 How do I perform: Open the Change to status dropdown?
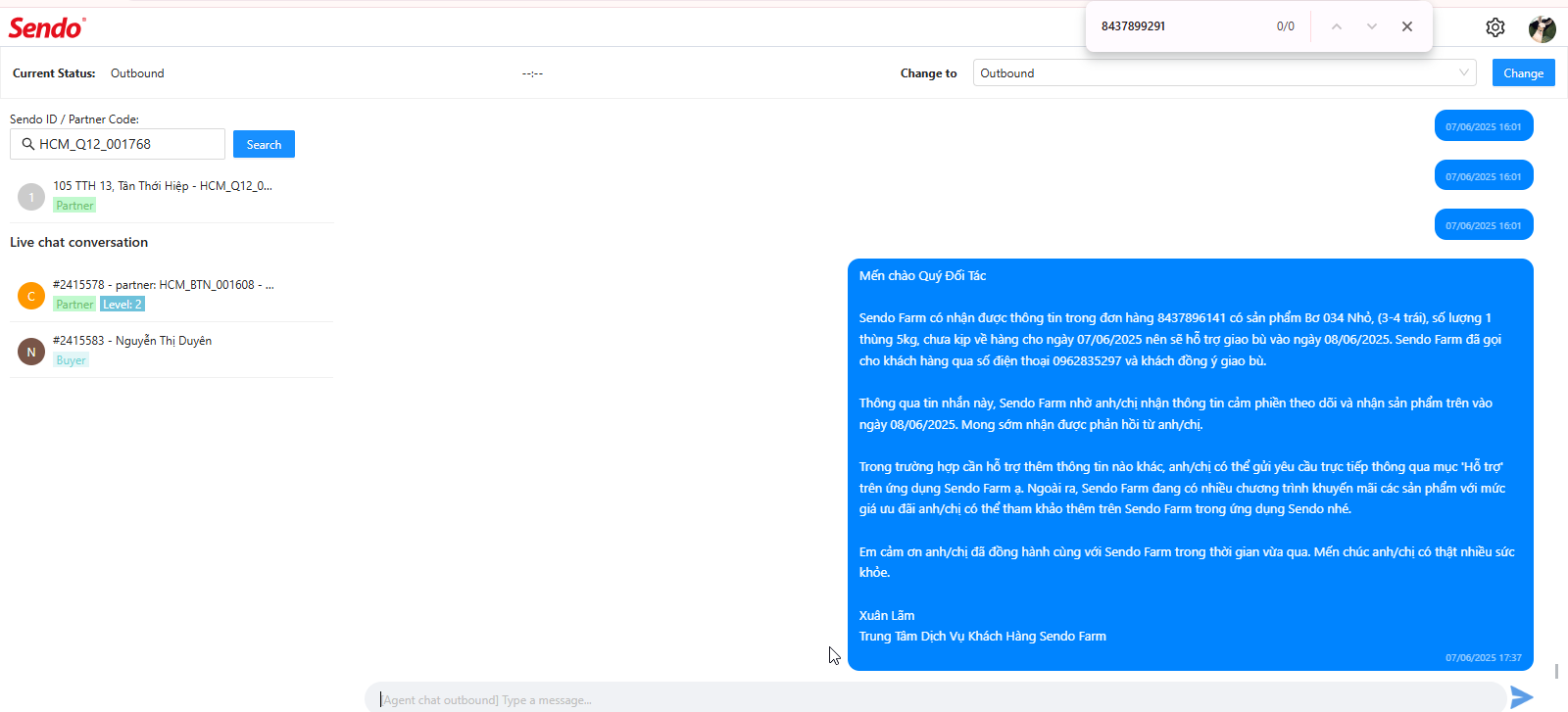[1225, 72]
